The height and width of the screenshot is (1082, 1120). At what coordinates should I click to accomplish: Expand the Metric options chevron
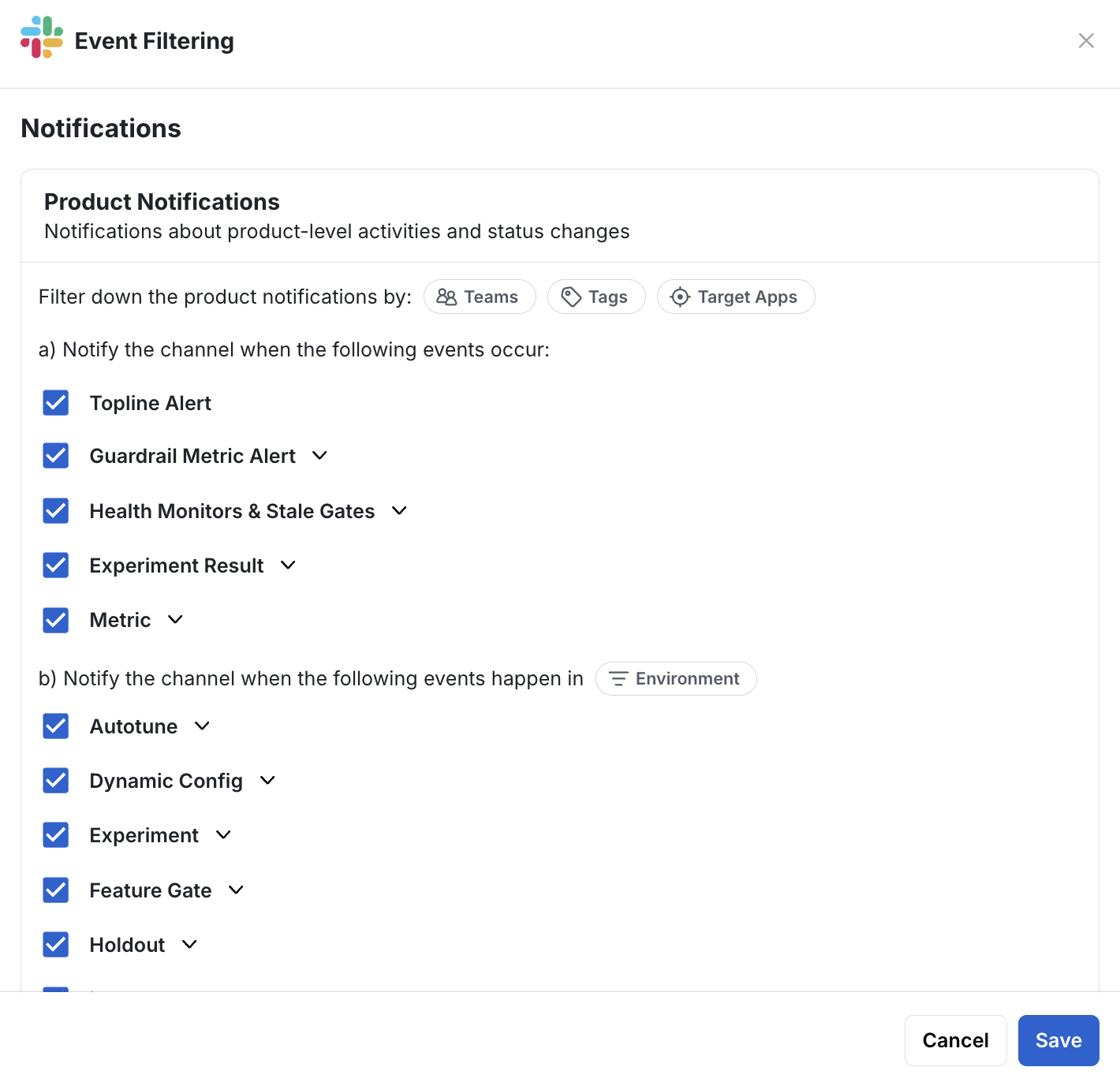tap(175, 619)
